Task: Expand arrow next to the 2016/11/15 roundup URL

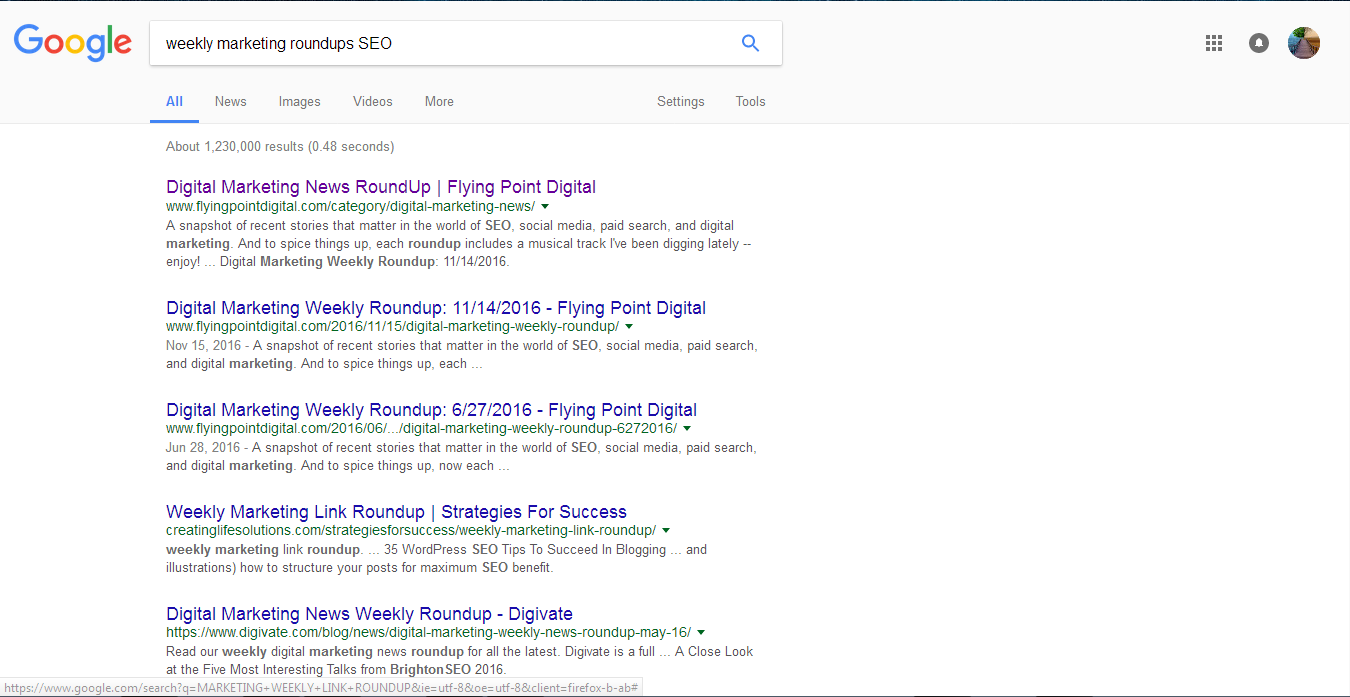Action: click(x=629, y=327)
